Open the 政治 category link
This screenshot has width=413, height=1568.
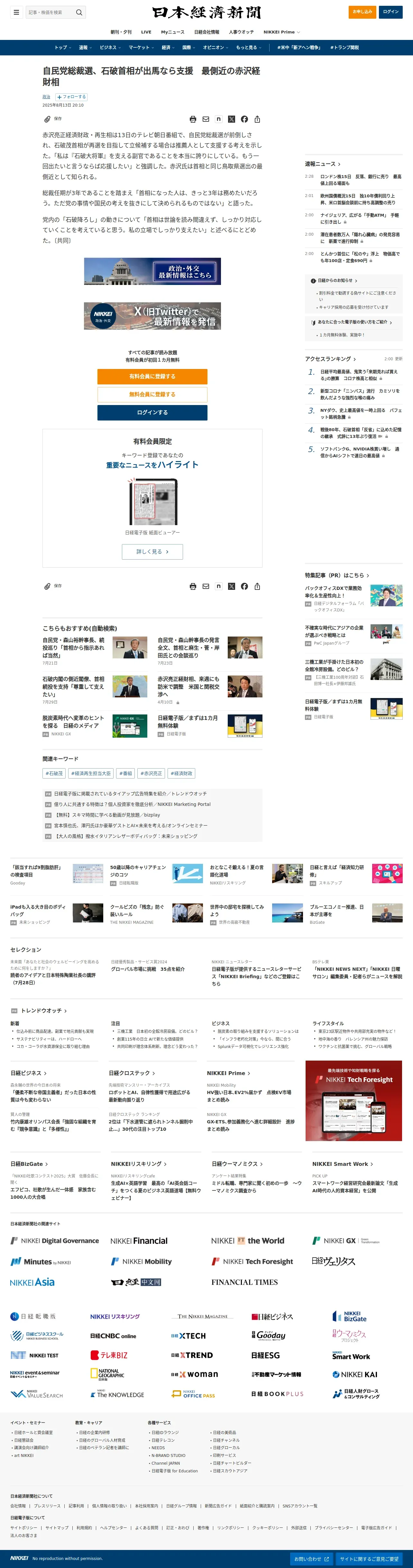pyautogui.click(x=46, y=97)
